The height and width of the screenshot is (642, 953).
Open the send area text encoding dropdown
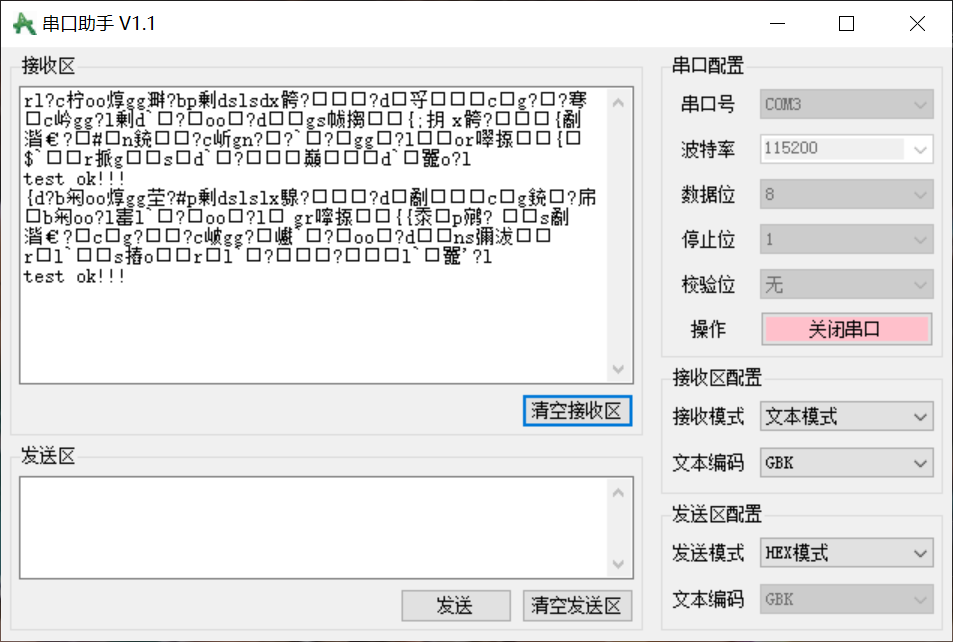[846, 599]
